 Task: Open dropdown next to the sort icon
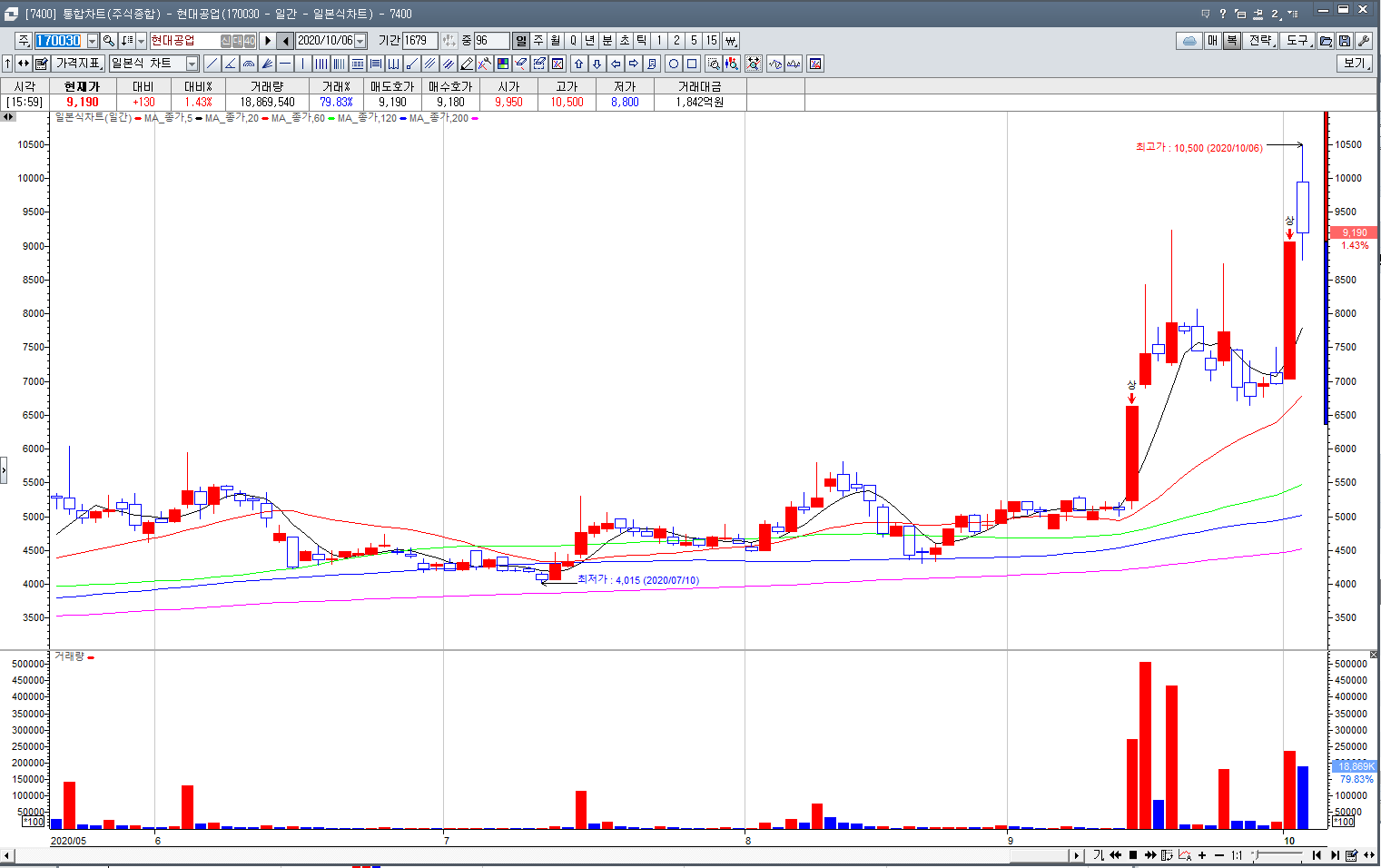tap(141, 41)
